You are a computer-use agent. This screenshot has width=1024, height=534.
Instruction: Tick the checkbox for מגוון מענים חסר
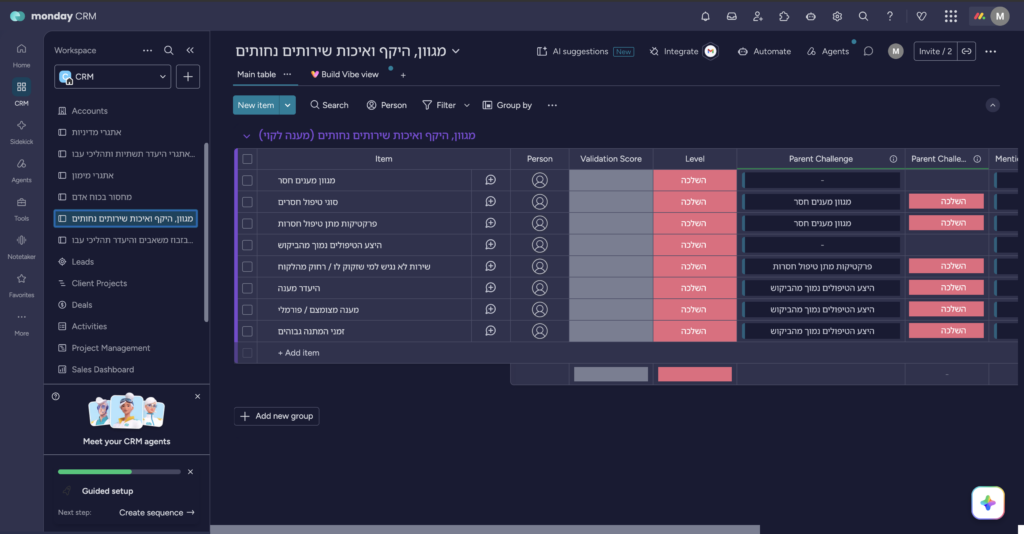[x=247, y=180]
